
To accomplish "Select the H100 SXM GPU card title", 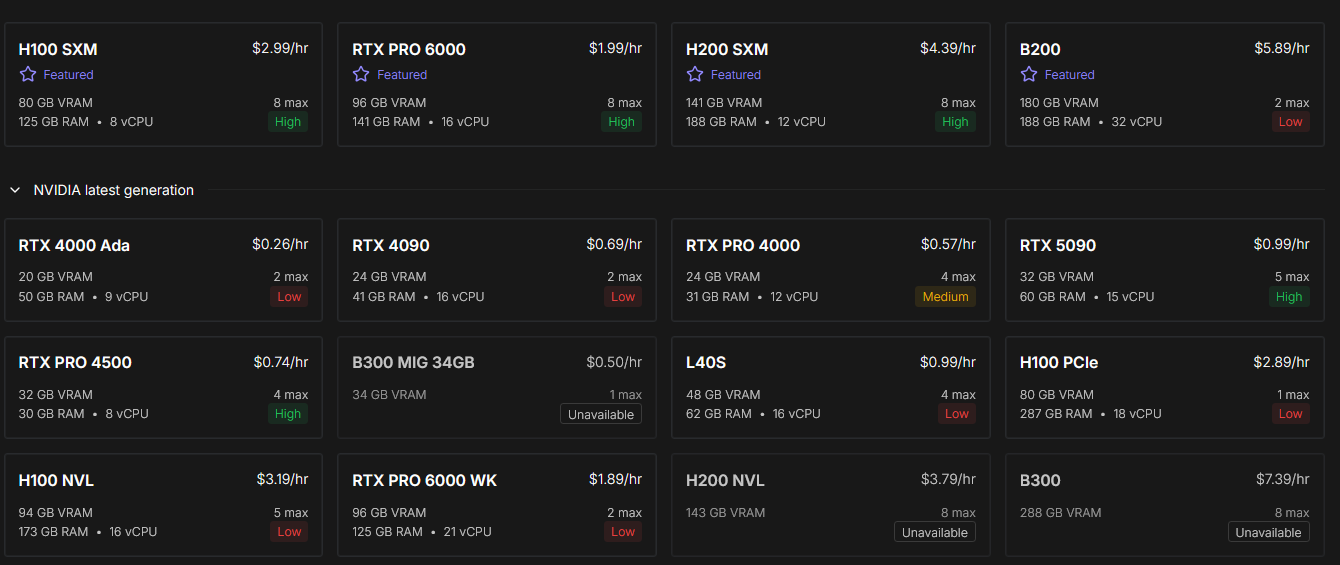I will tap(58, 49).
